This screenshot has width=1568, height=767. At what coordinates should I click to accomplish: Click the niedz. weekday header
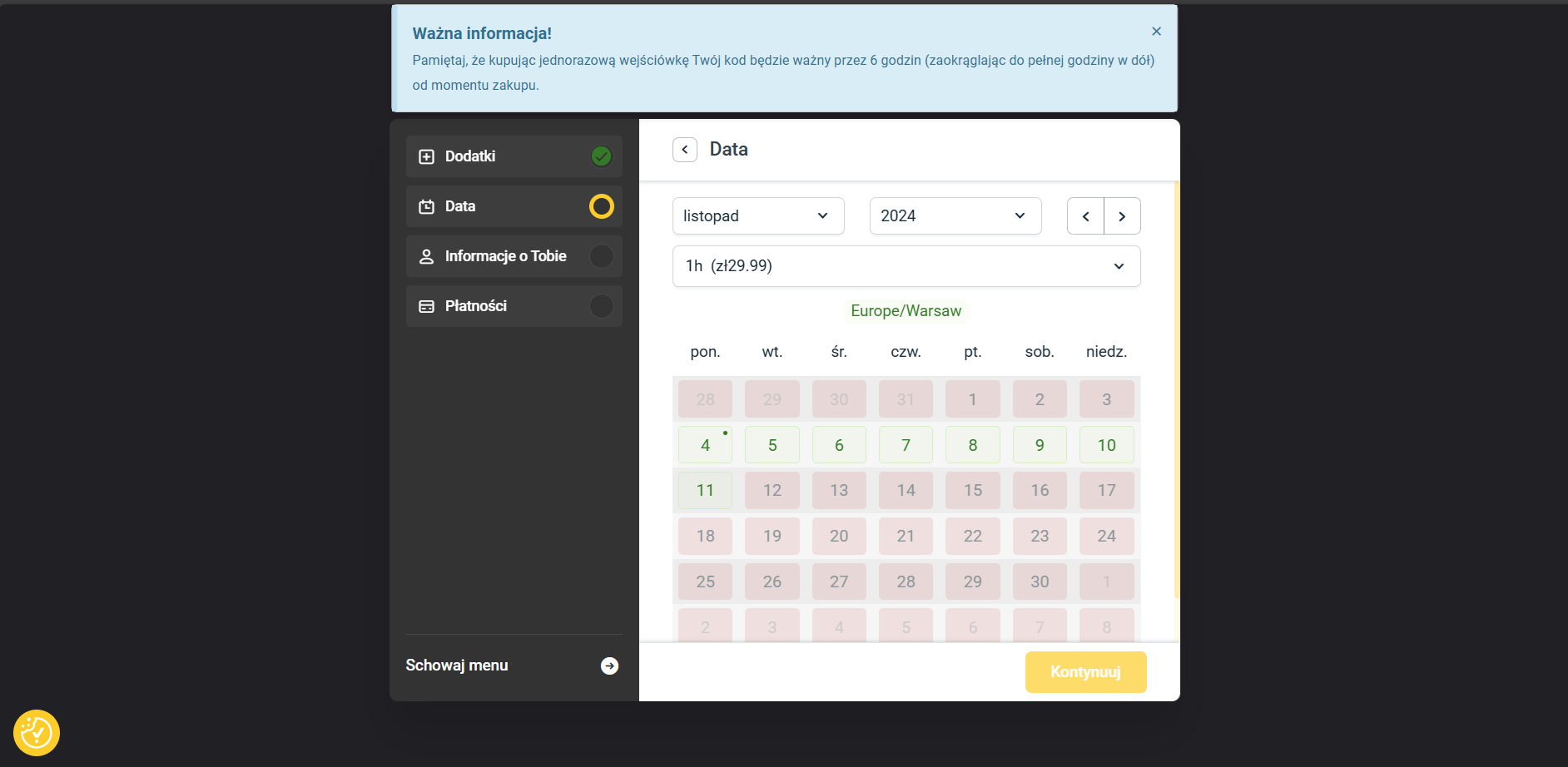click(1107, 352)
